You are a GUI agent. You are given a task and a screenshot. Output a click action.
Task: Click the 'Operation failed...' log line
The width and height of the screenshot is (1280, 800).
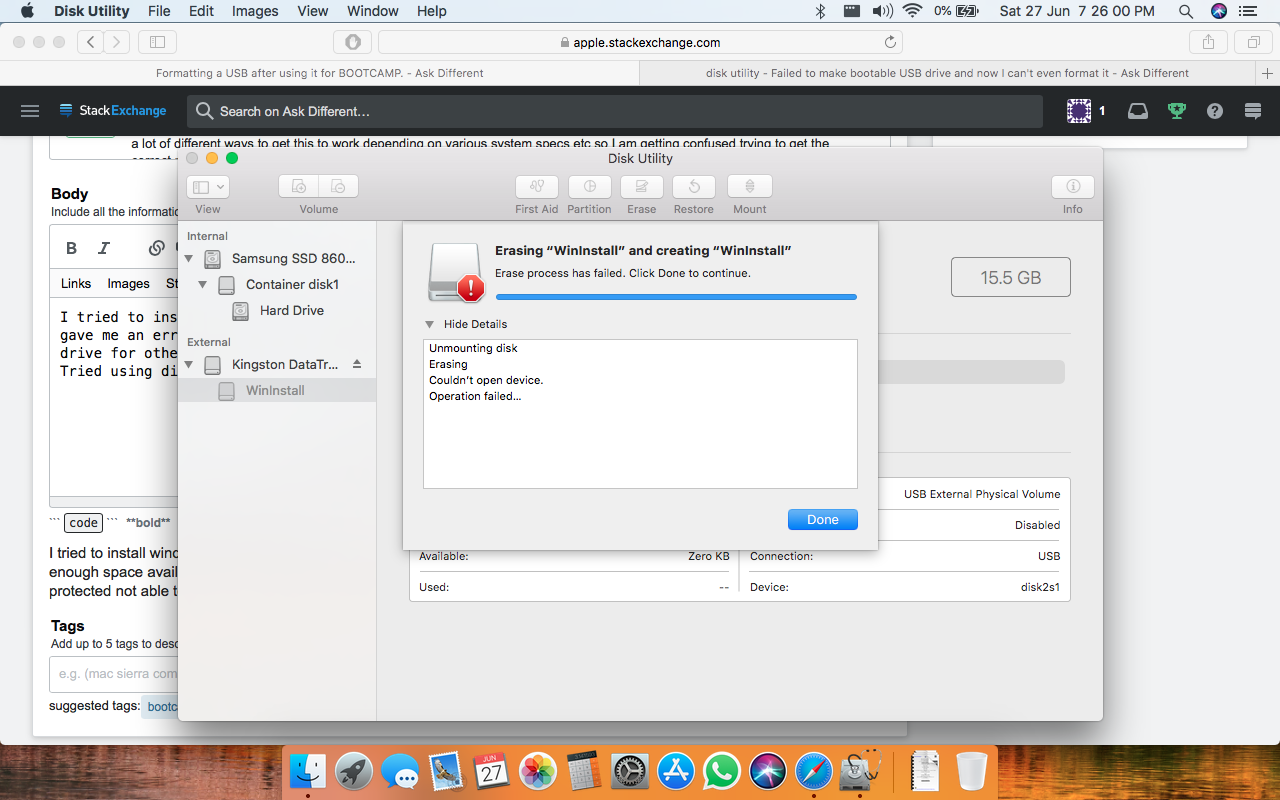pyautogui.click(x=475, y=396)
